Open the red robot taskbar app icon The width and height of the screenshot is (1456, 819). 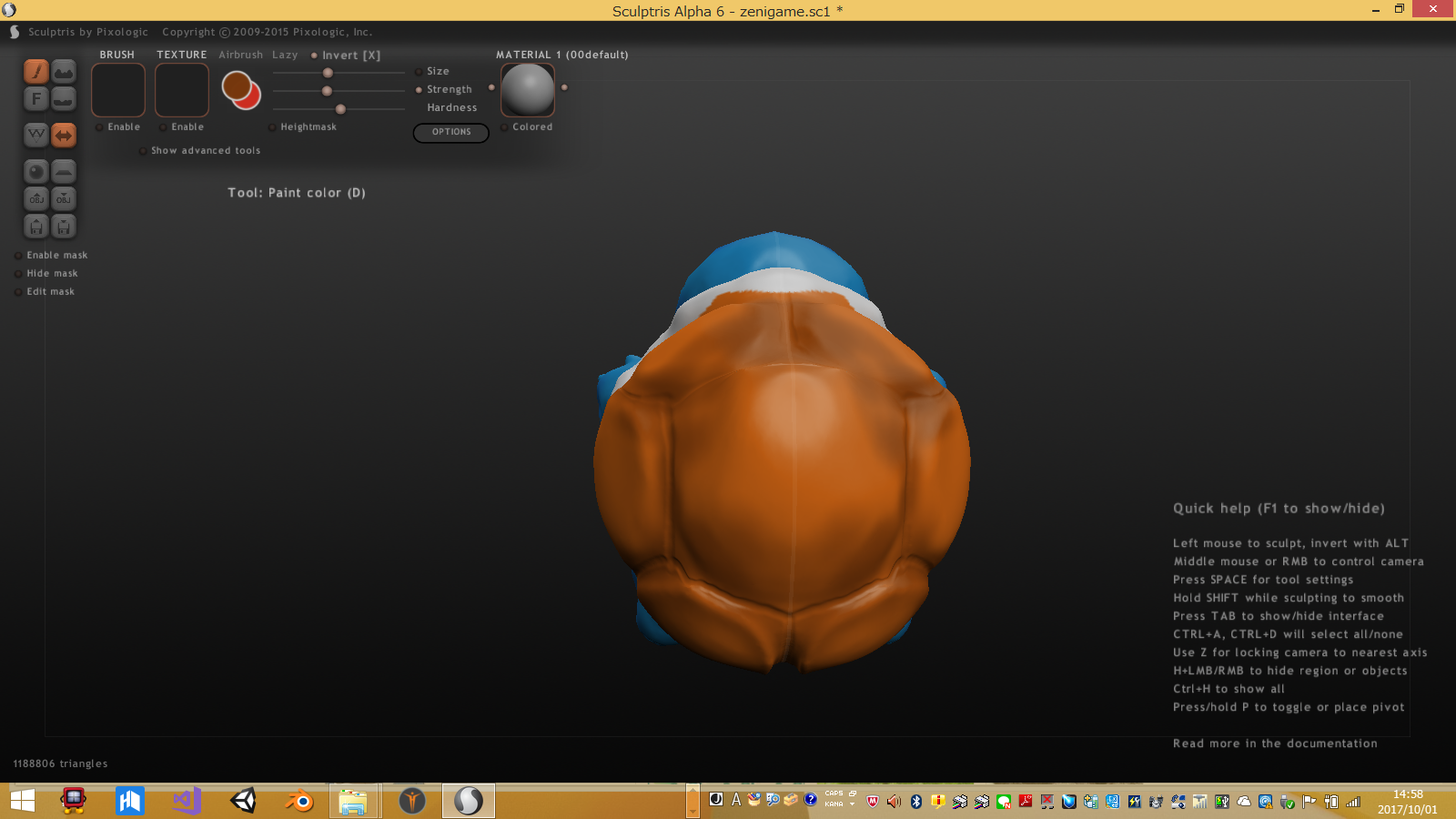(x=73, y=801)
